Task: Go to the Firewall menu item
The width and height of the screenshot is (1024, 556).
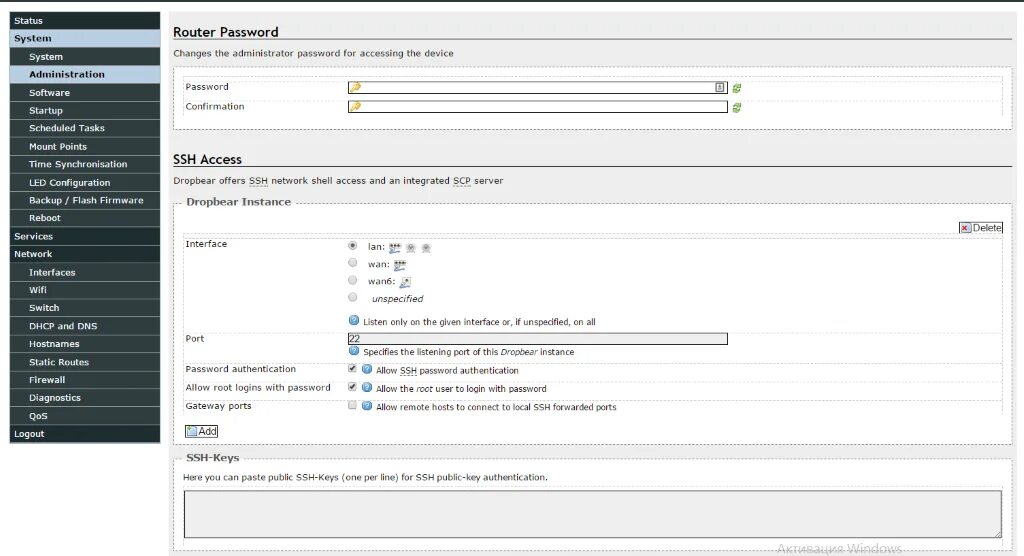Action: [x=47, y=380]
